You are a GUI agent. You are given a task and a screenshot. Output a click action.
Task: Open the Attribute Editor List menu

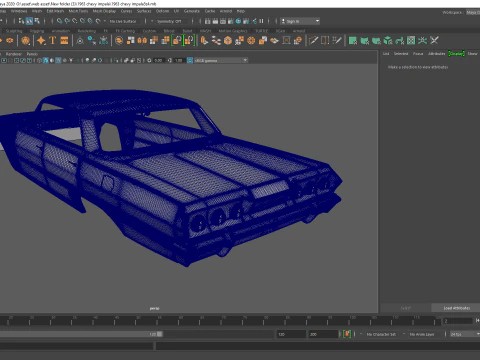[386, 53]
